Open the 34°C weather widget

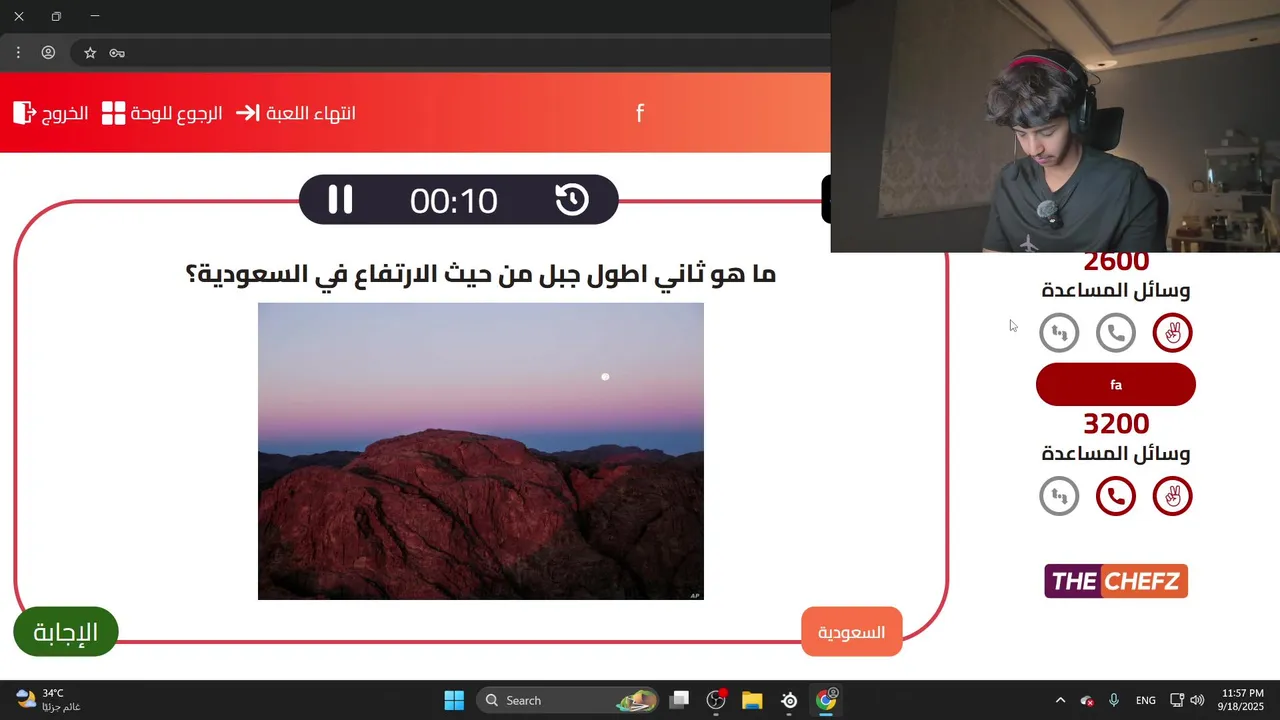click(x=48, y=700)
